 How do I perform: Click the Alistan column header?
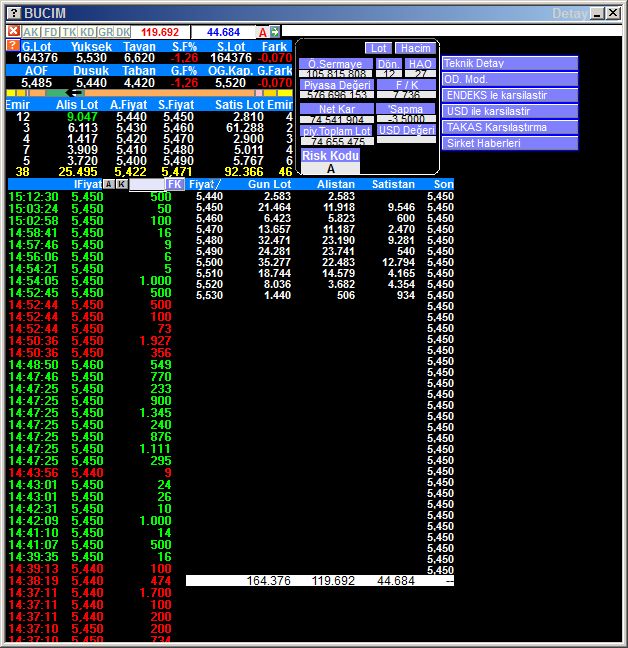[x=336, y=184]
